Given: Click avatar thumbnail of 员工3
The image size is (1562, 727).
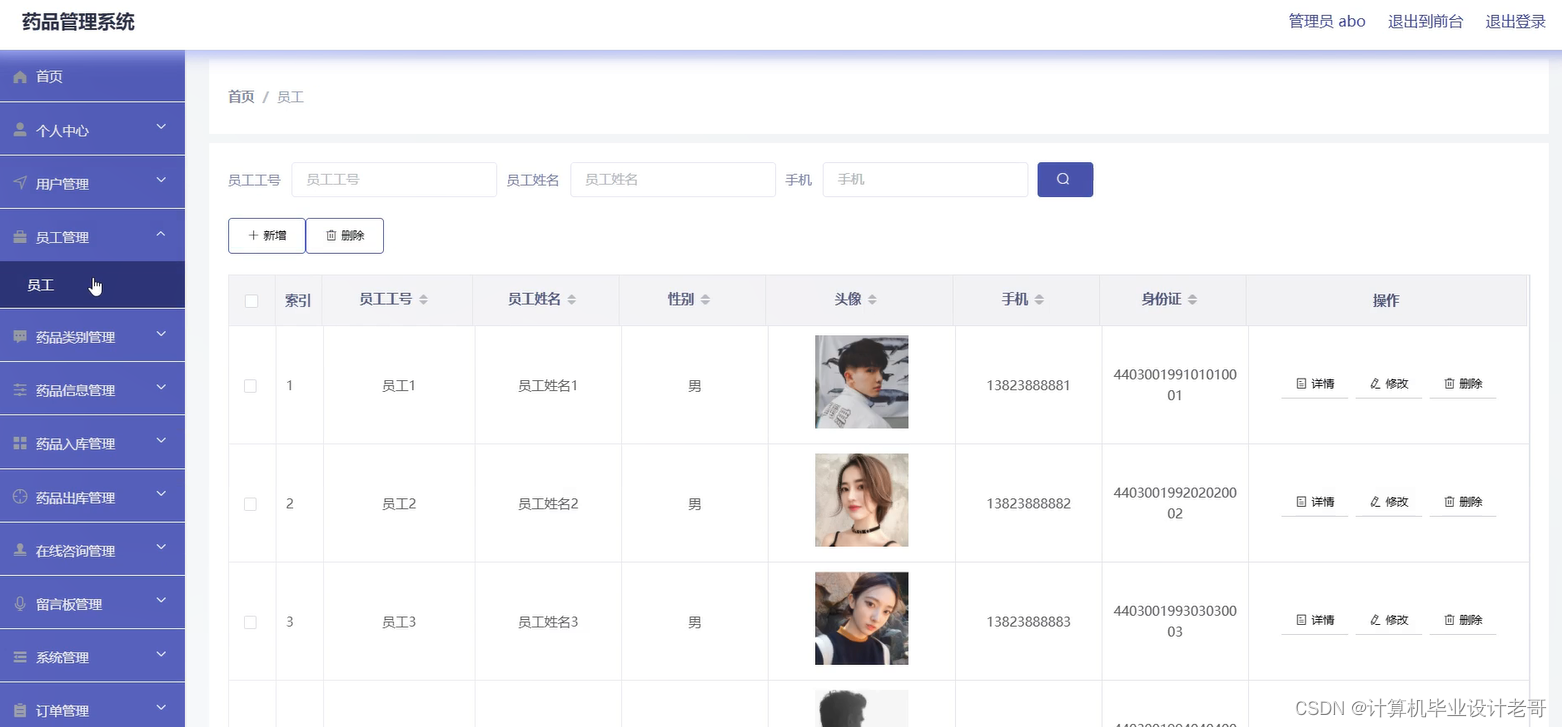Looking at the screenshot, I should (862, 618).
